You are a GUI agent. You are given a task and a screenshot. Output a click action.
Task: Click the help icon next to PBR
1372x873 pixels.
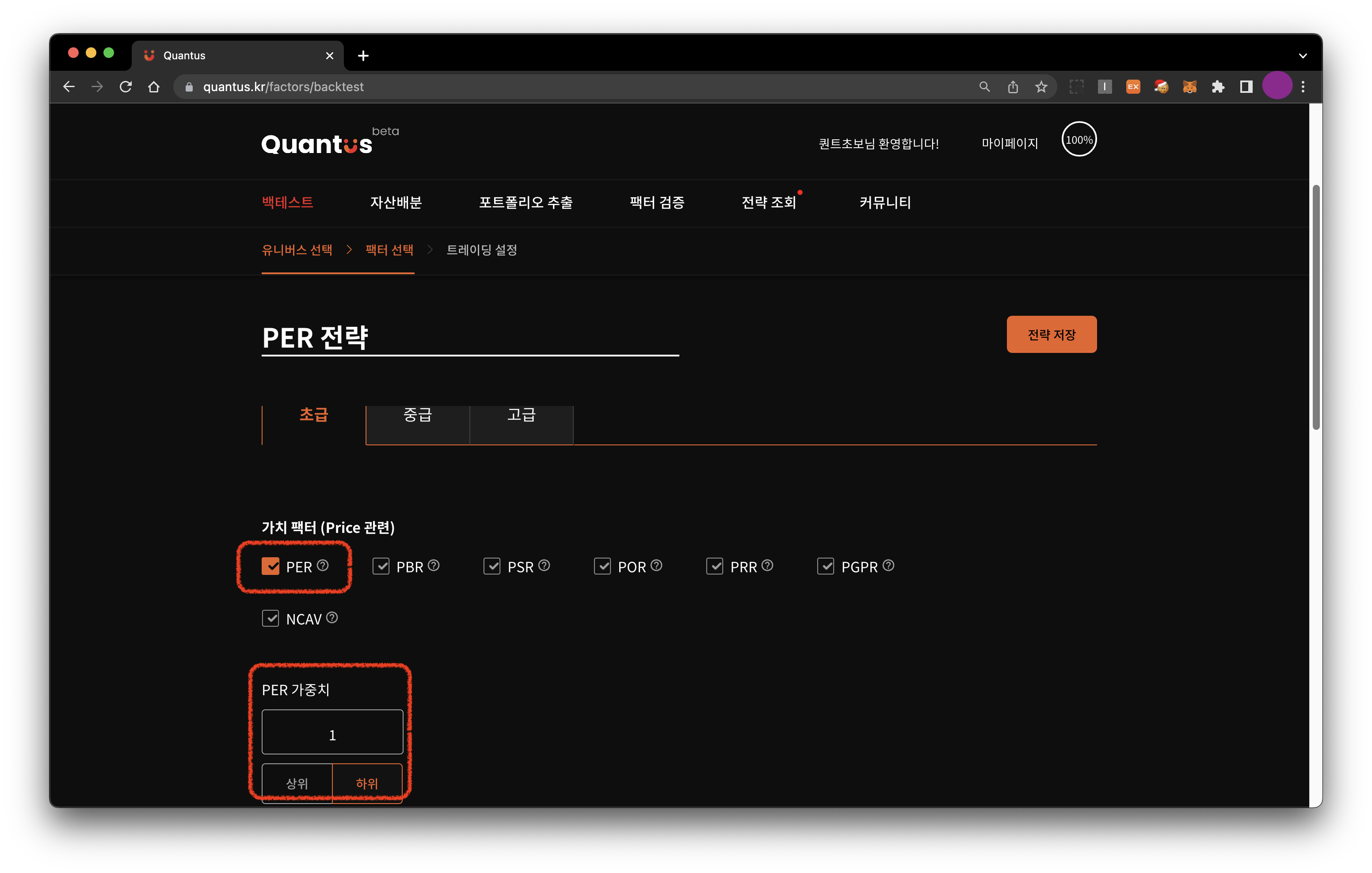click(x=434, y=565)
